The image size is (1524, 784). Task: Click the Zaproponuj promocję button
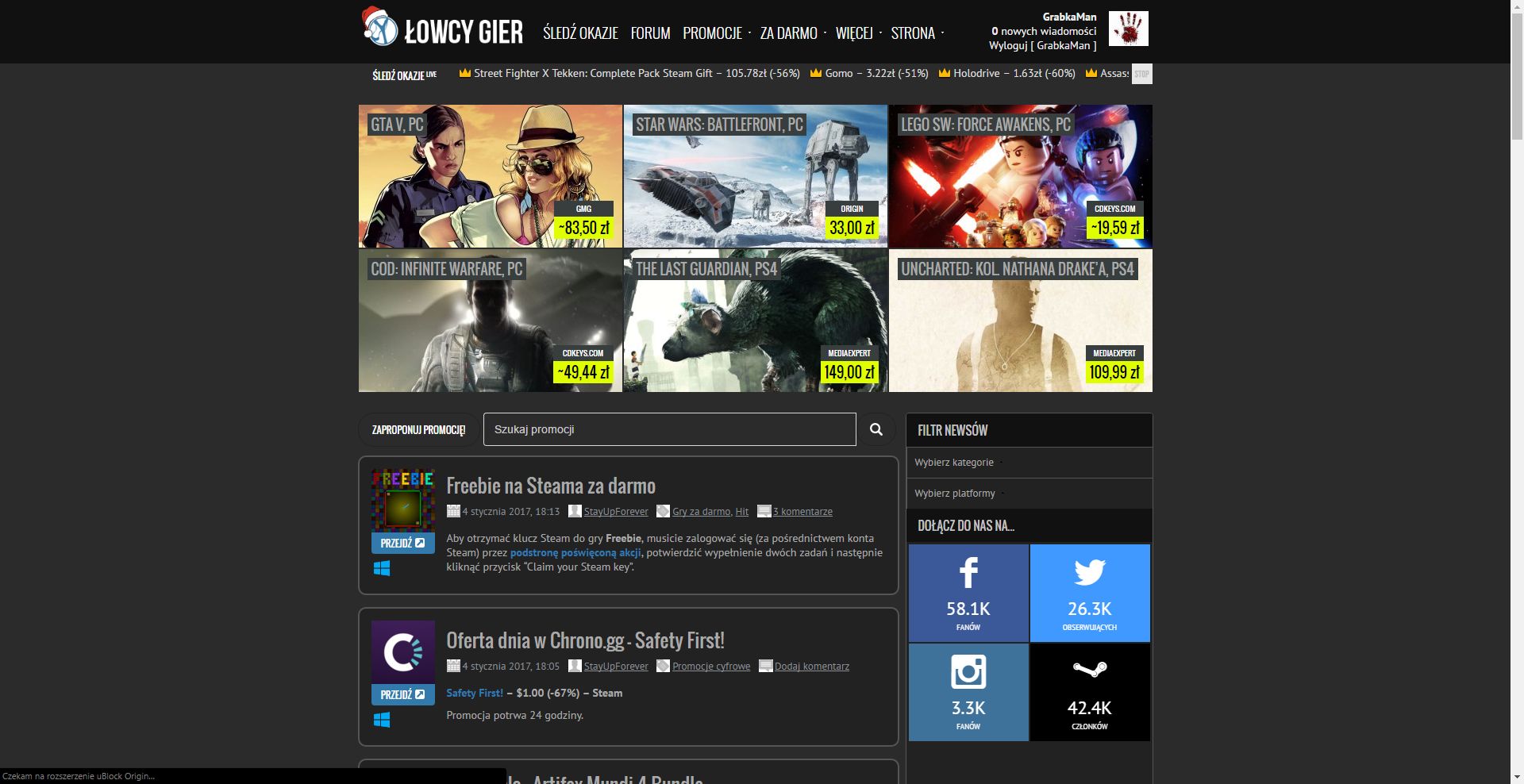coord(418,429)
